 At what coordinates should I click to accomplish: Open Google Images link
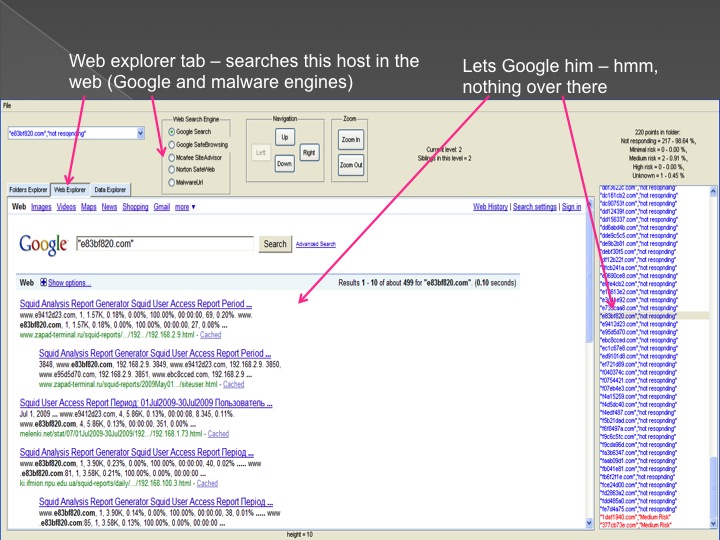coord(41,207)
